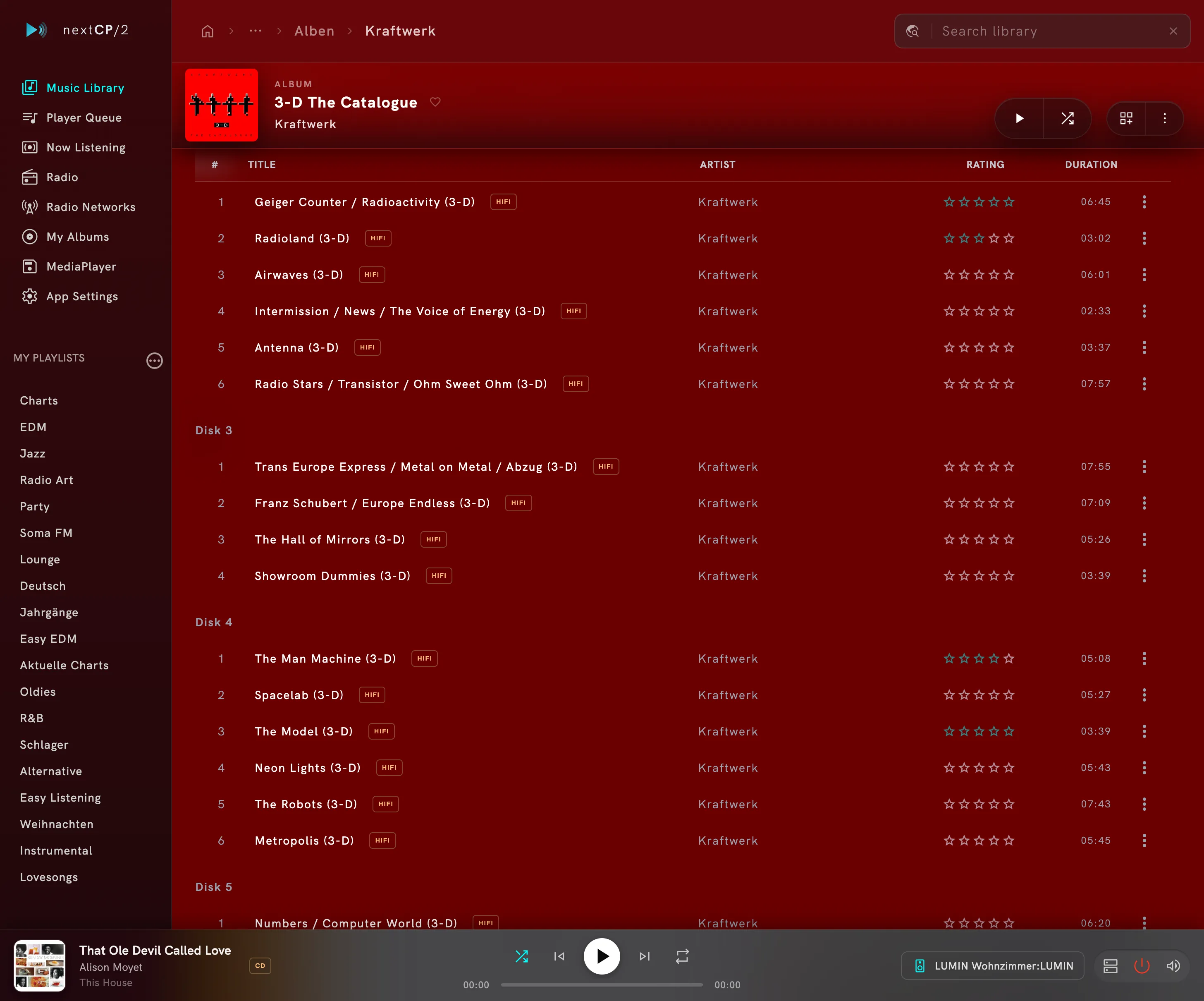
Task: Open the album's more options menu
Action: [1164, 118]
